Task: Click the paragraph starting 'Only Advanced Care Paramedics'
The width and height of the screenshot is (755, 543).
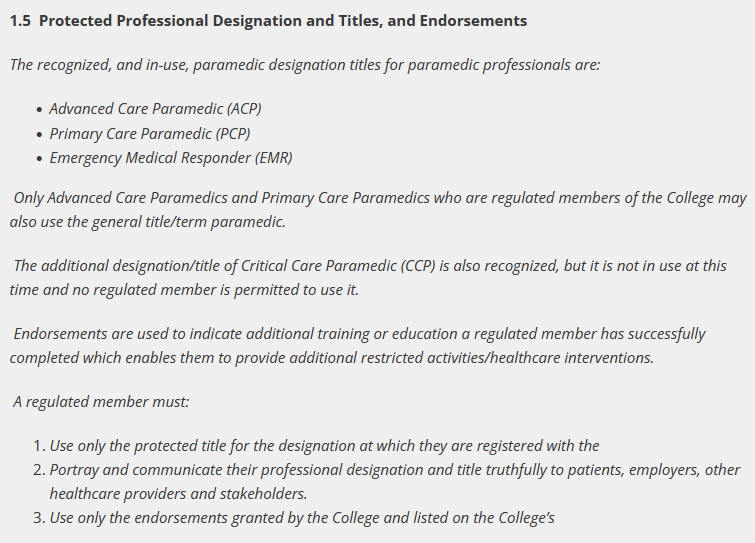Action: click(x=379, y=198)
